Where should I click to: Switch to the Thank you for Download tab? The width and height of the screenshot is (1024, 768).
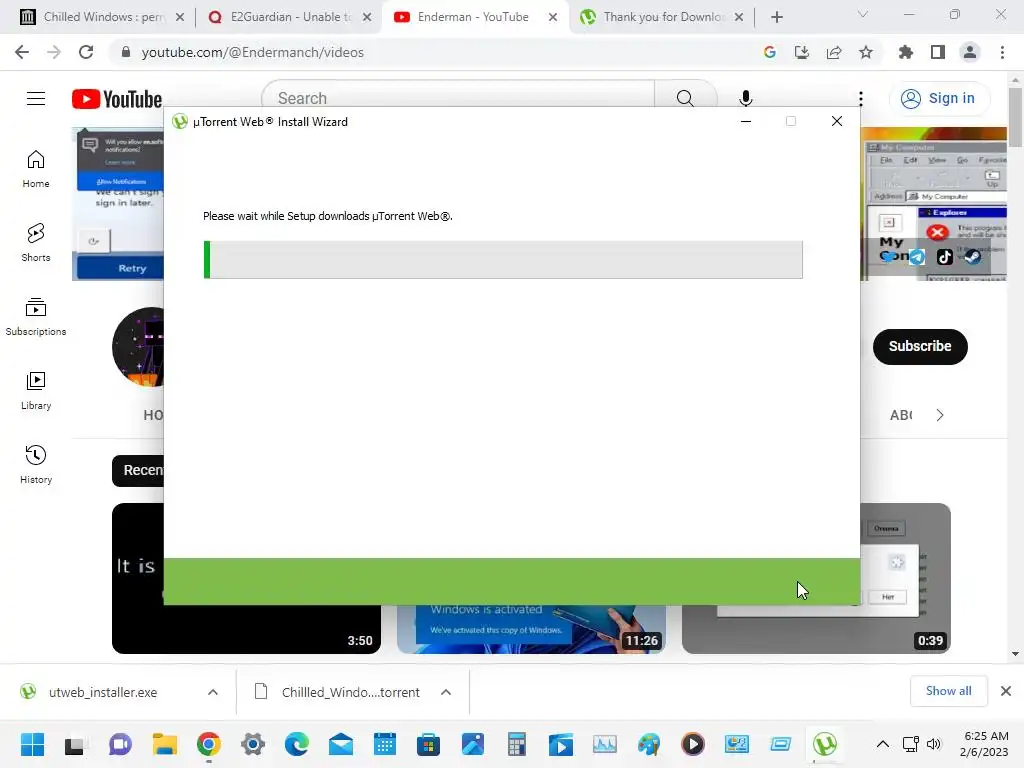[662, 17]
